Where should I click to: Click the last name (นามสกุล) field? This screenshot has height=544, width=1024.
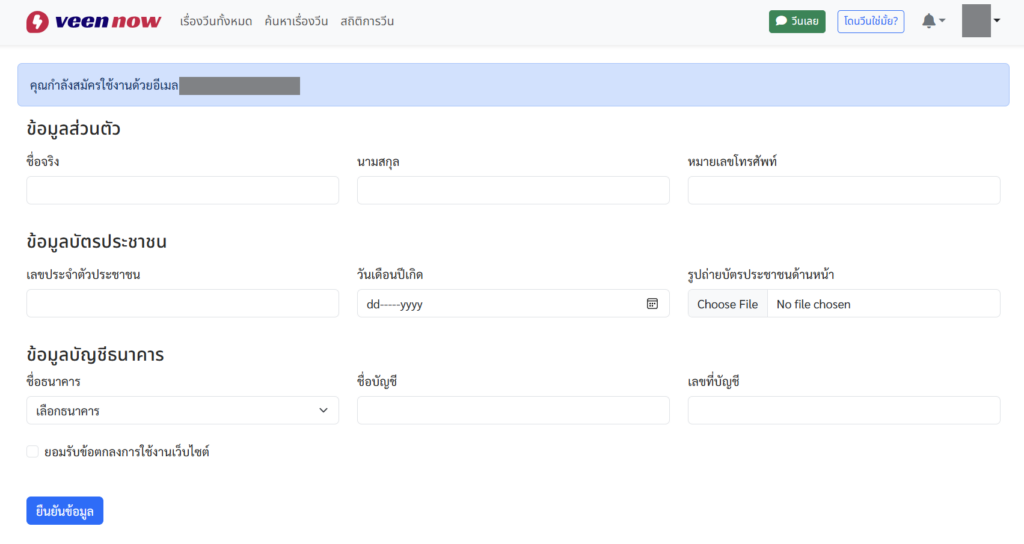(513, 191)
